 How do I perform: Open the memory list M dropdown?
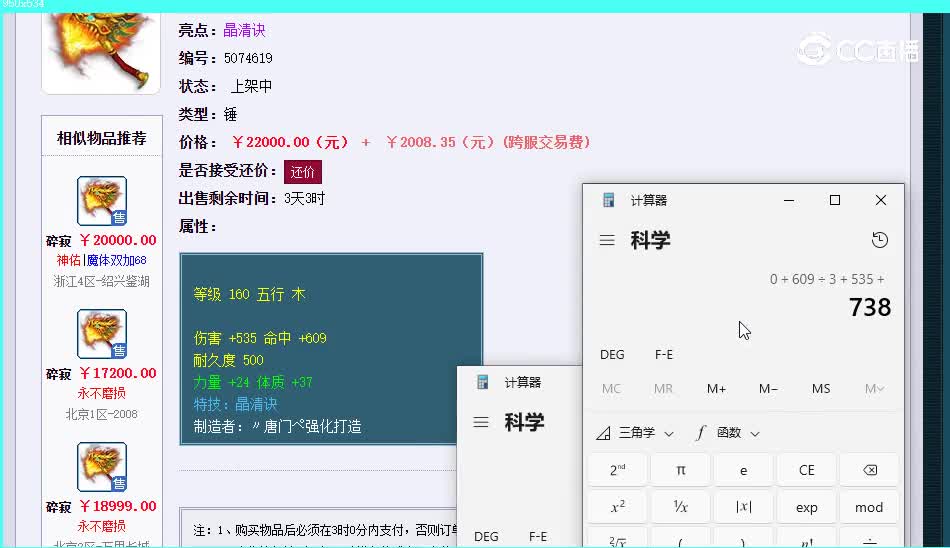click(874, 389)
